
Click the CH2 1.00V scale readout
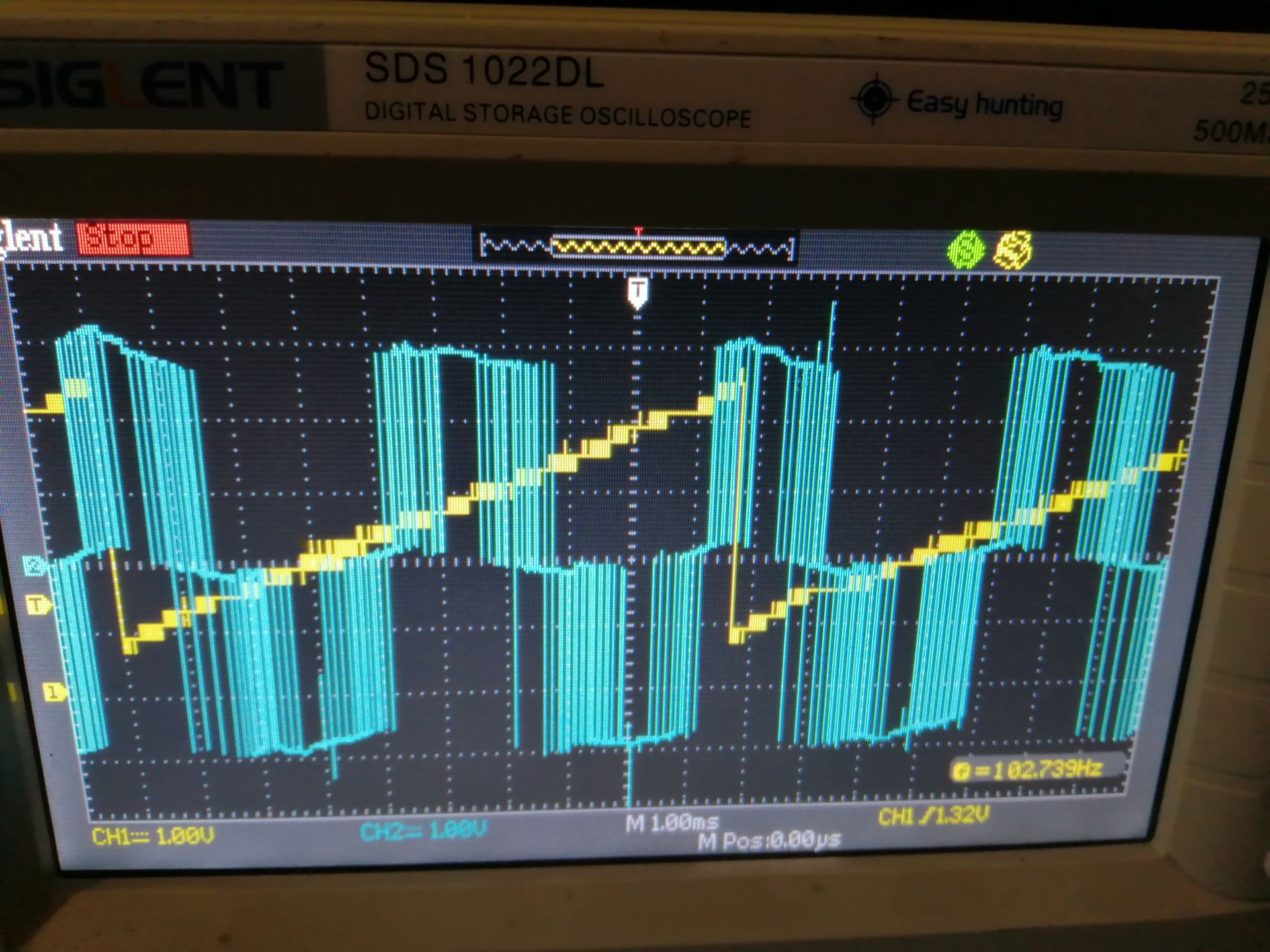coord(423,830)
